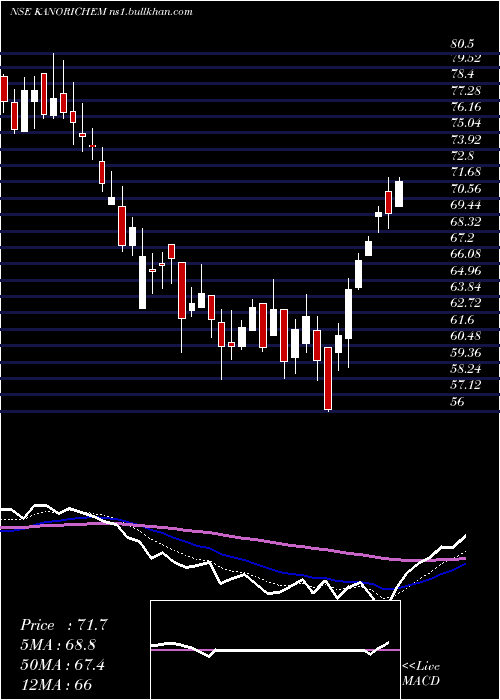
Task: Click the 50MA : 67.4 readout
Action: (x=62, y=665)
